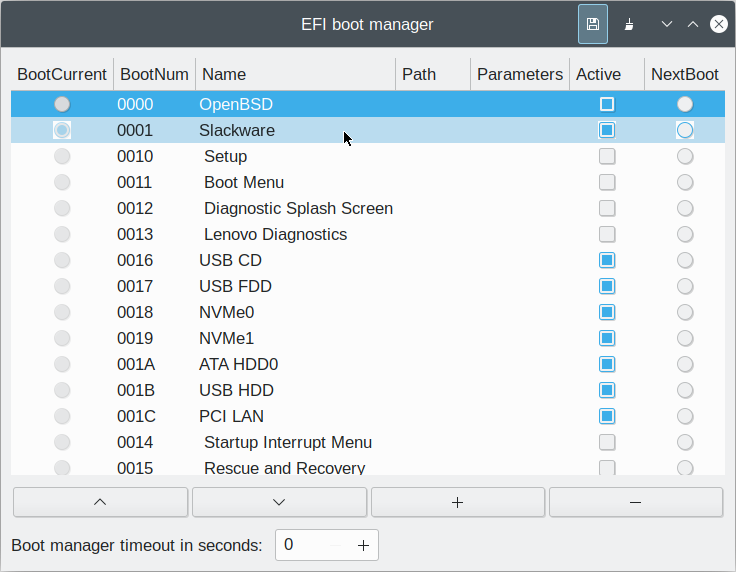Disable Active checkbox for USB CD
This screenshot has width=736, height=572.
point(607,260)
